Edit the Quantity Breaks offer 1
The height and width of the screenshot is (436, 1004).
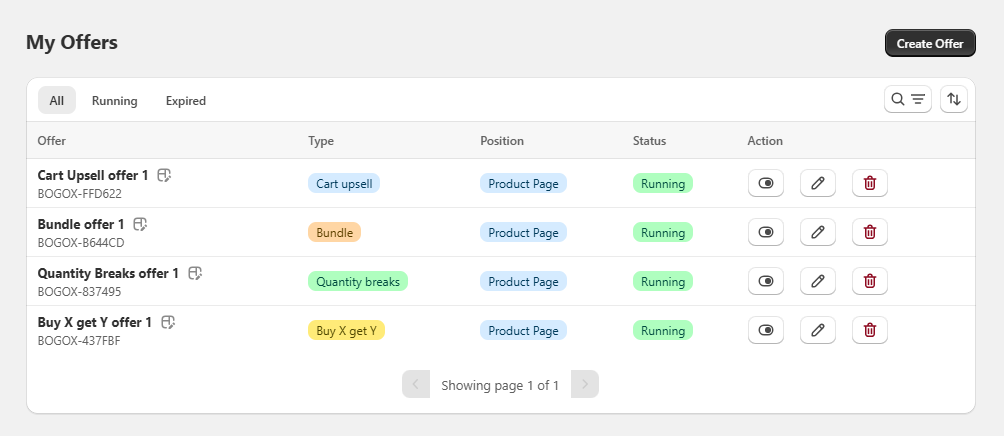click(817, 281)
